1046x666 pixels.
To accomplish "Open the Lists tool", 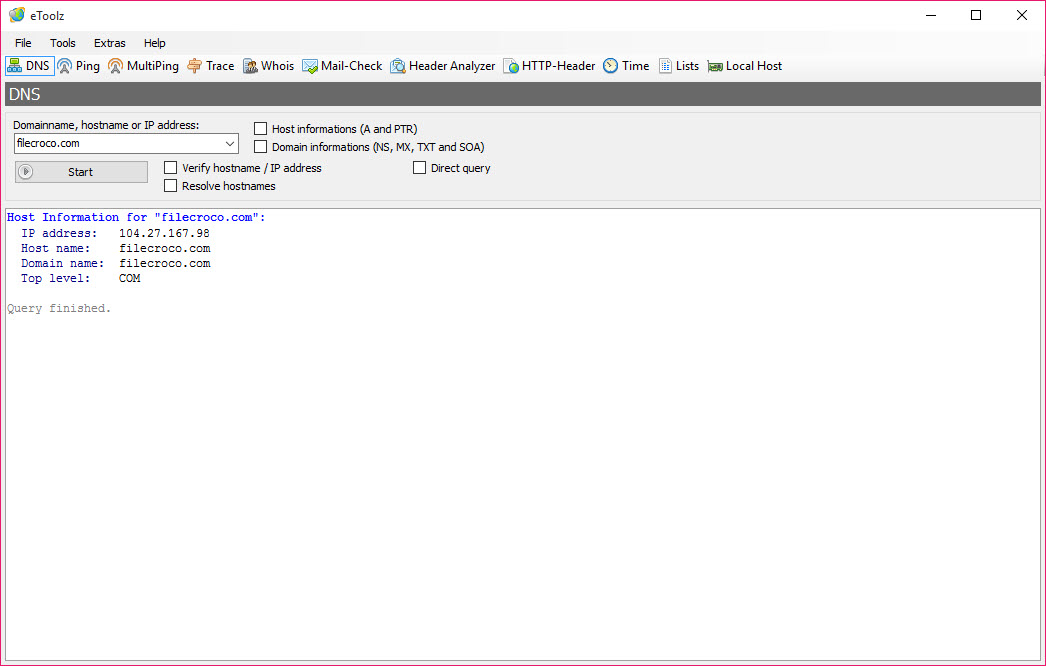I will coord(678,66).
